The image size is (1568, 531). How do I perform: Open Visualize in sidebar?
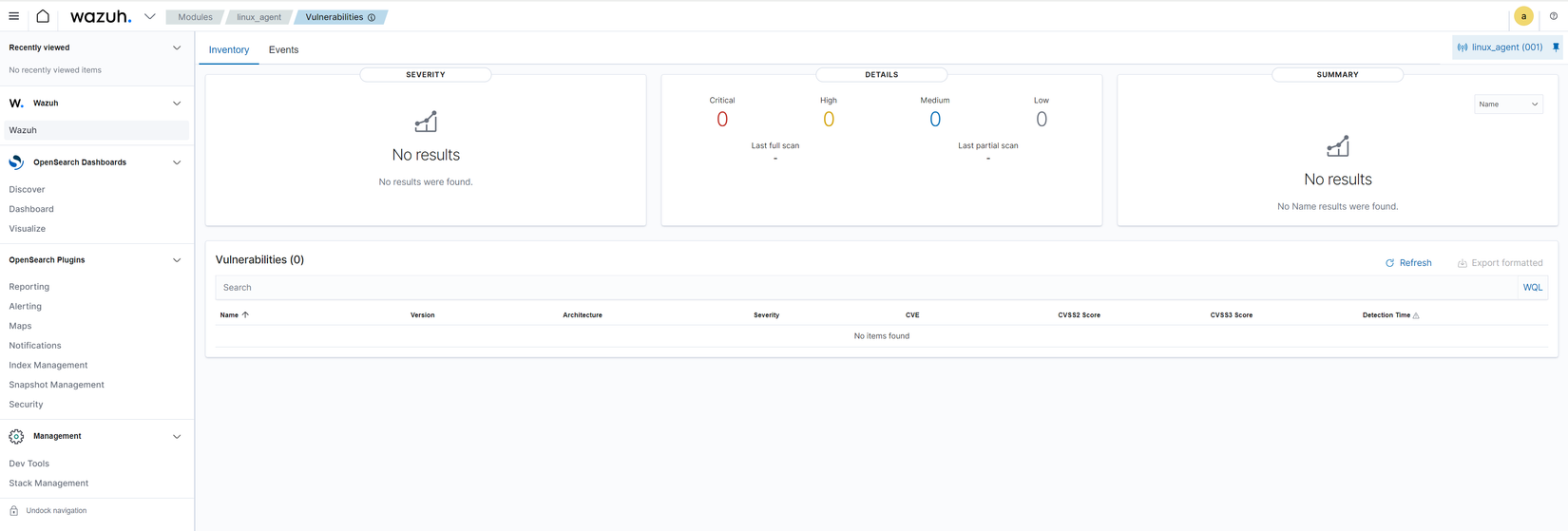[27, 229]
